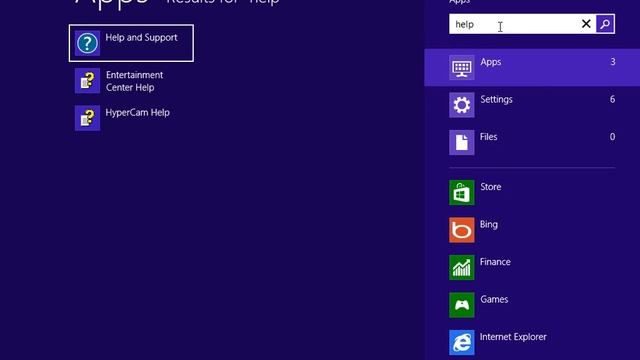Click the Settings gear icon
The height and width of the screenshot is (360, 640).
click(462, 105)
